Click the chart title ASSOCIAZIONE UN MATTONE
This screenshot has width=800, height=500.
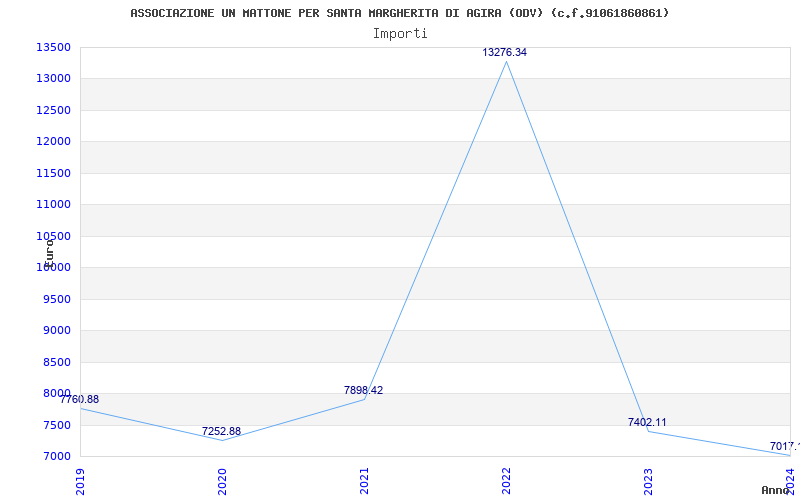[399, 13]
